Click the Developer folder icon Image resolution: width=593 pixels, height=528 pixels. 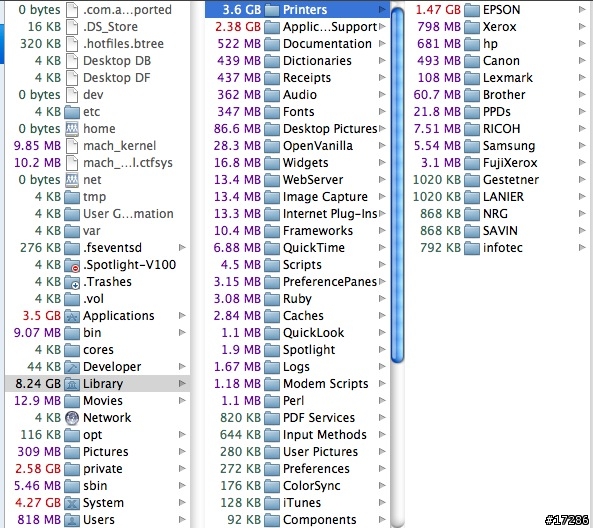tap(72, 367)
